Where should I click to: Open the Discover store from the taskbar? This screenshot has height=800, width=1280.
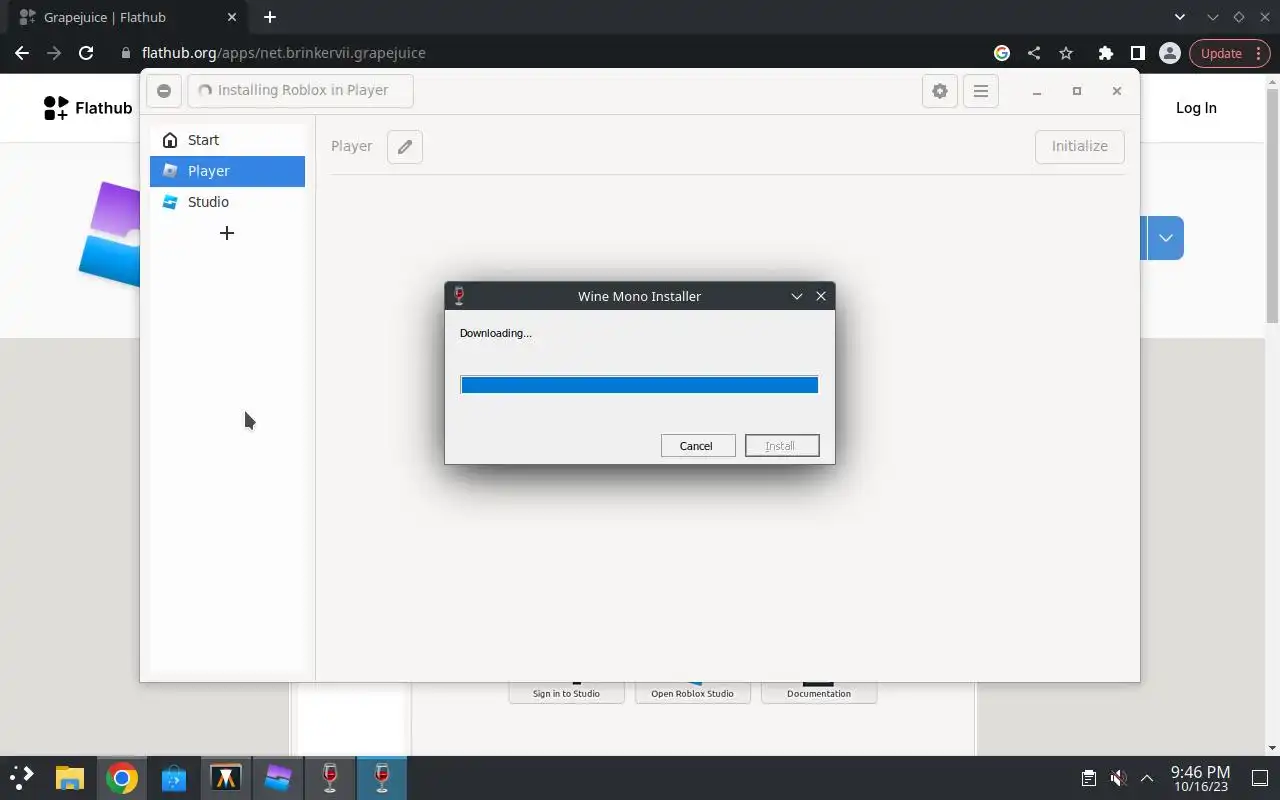pyautogui.click(x=174, y=777)
